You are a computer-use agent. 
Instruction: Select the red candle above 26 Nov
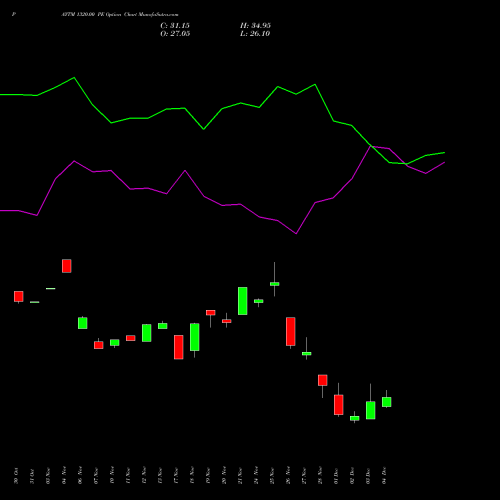click(x=291, y=331)
